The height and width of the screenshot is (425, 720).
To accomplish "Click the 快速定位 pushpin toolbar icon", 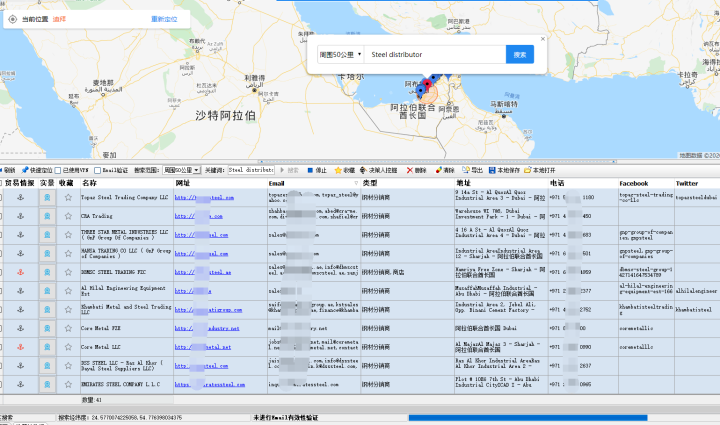I will coord(25,170).
